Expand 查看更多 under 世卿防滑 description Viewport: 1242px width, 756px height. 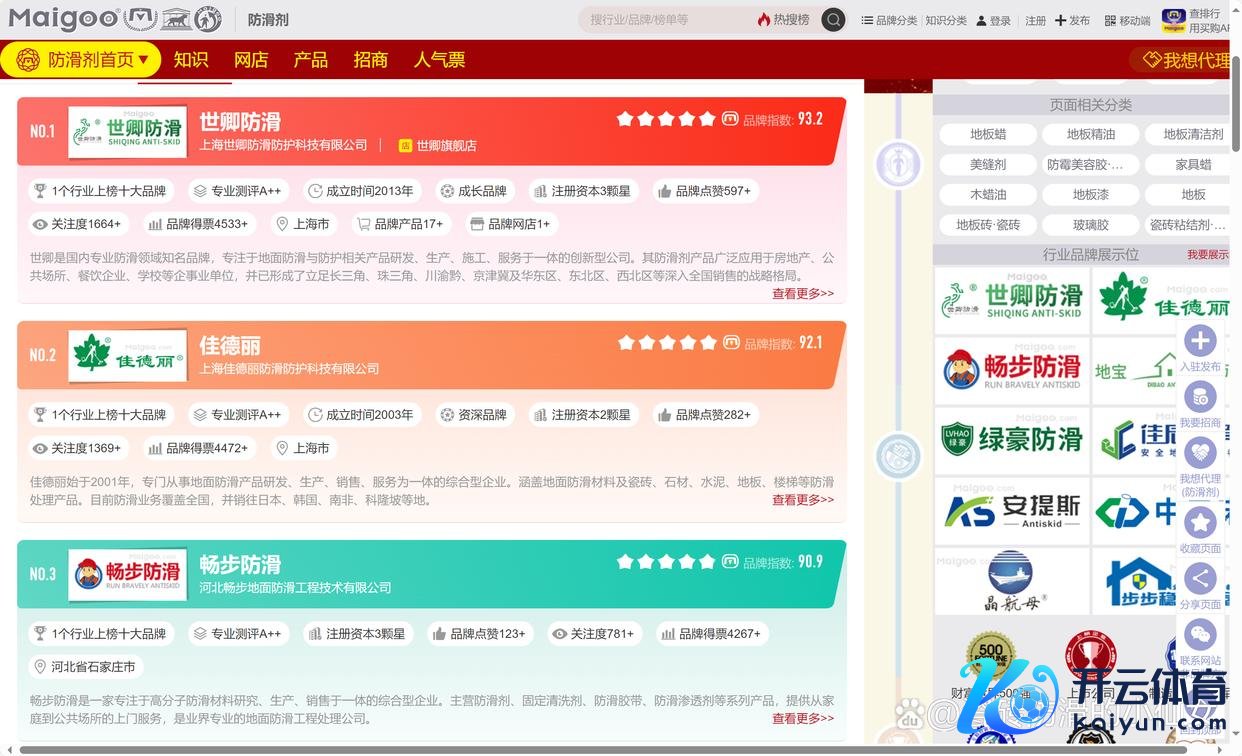click(802, 294)
